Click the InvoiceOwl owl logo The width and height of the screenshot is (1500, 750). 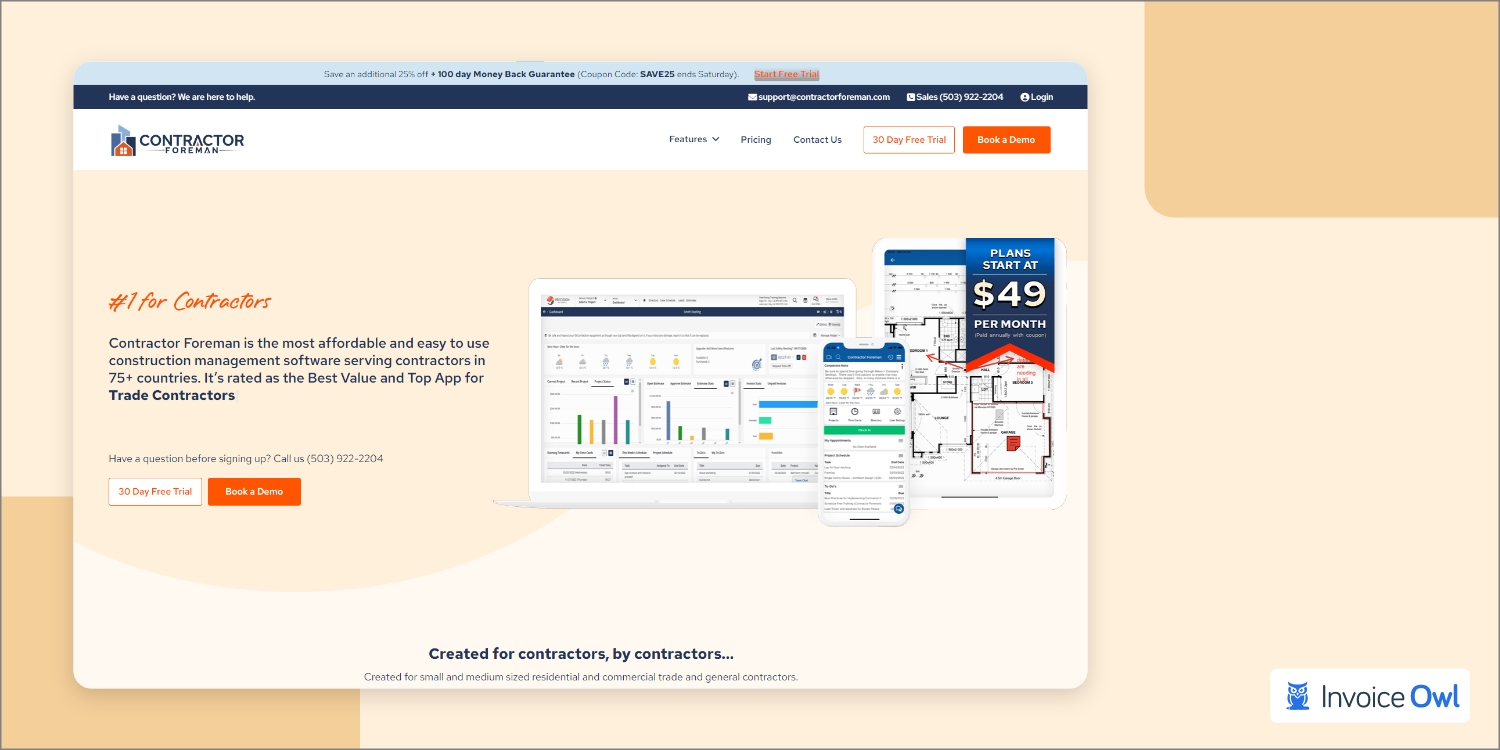(x=1298, y=696)
